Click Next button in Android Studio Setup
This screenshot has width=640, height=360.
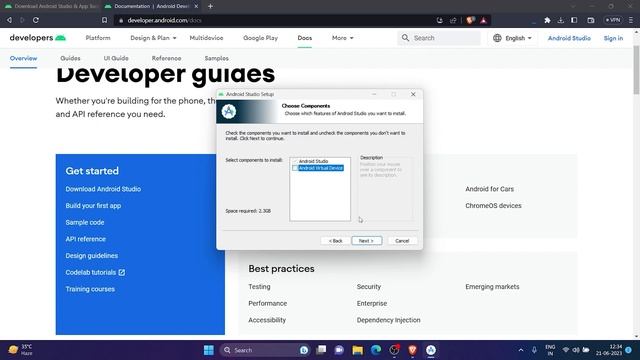[x=367, y=241]
